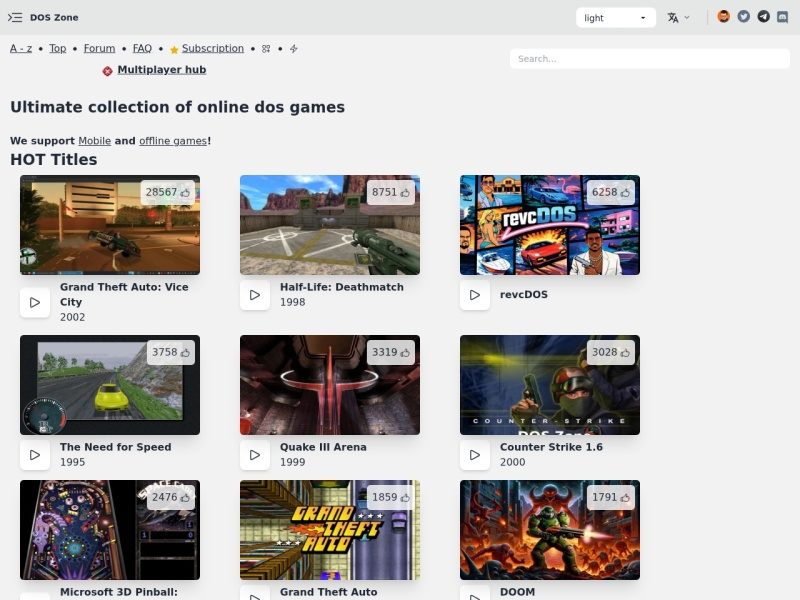This screenshot has height=600, width=800.
Task: Play Grand Theft Auto: Vice City
Action: pyautogui.click(x=35, y=303)
